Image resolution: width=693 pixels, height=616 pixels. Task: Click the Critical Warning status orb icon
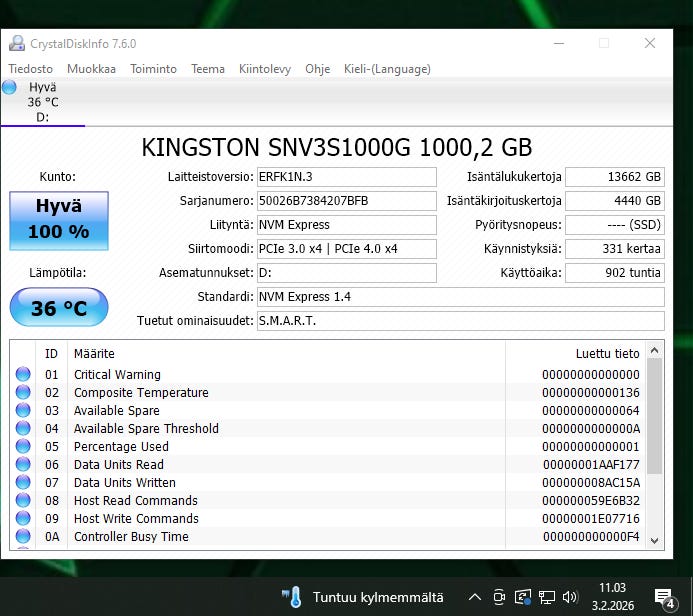(x=23, y=375)
